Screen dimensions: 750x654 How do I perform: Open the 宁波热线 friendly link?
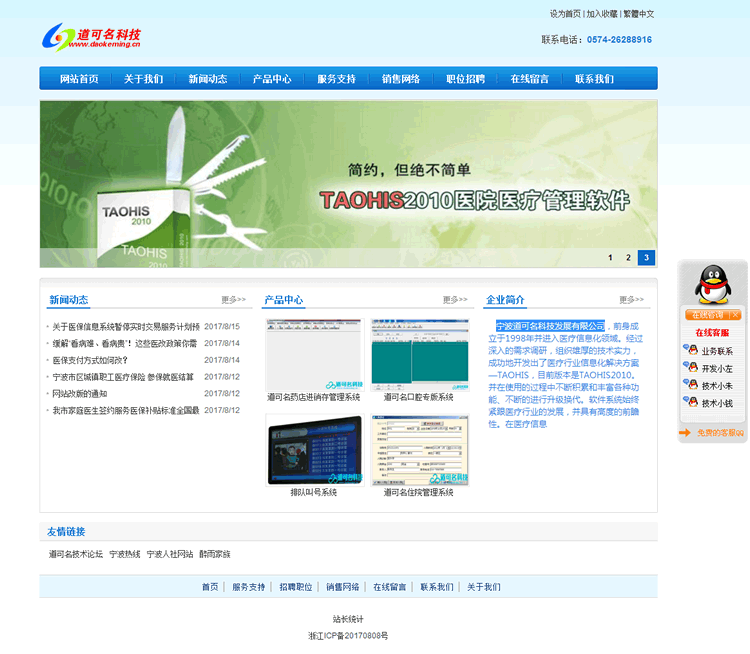[125, 554]
